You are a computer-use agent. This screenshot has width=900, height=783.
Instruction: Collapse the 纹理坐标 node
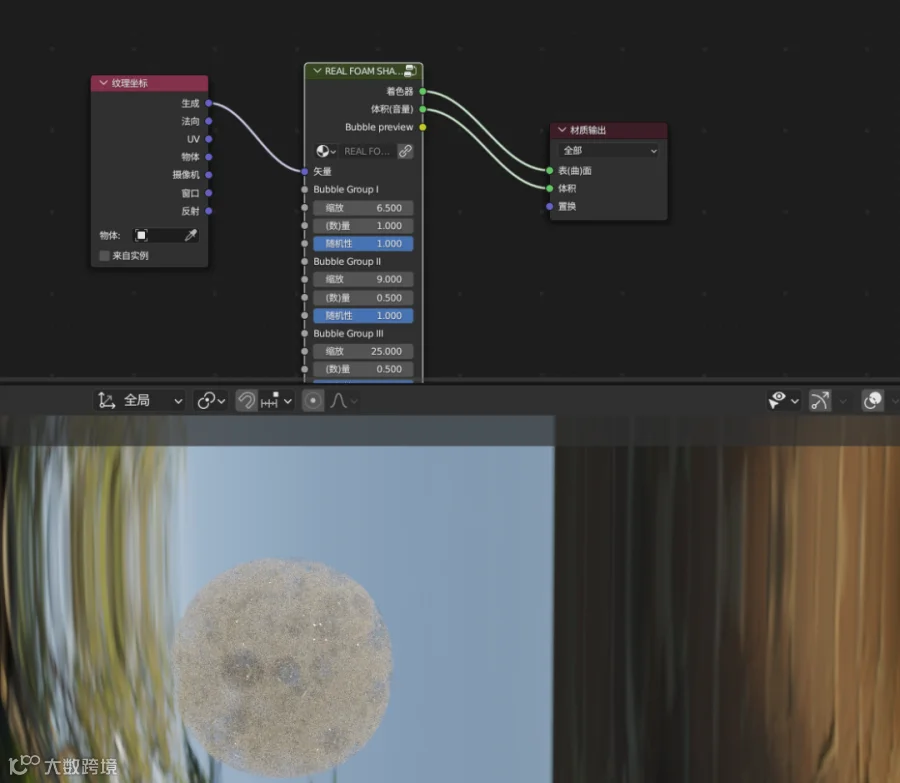104,83
